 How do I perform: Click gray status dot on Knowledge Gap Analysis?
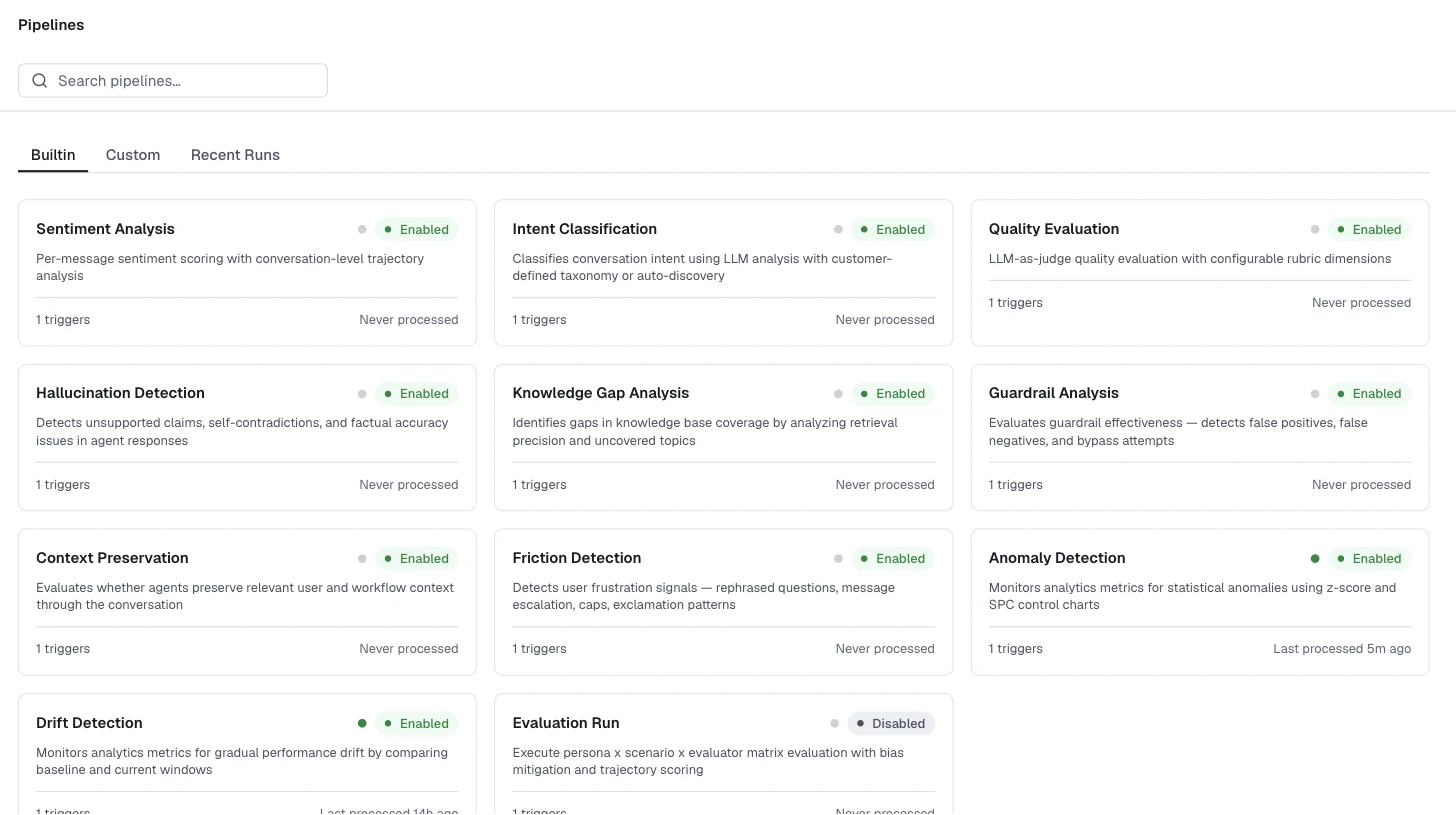[x=838, y=394]
